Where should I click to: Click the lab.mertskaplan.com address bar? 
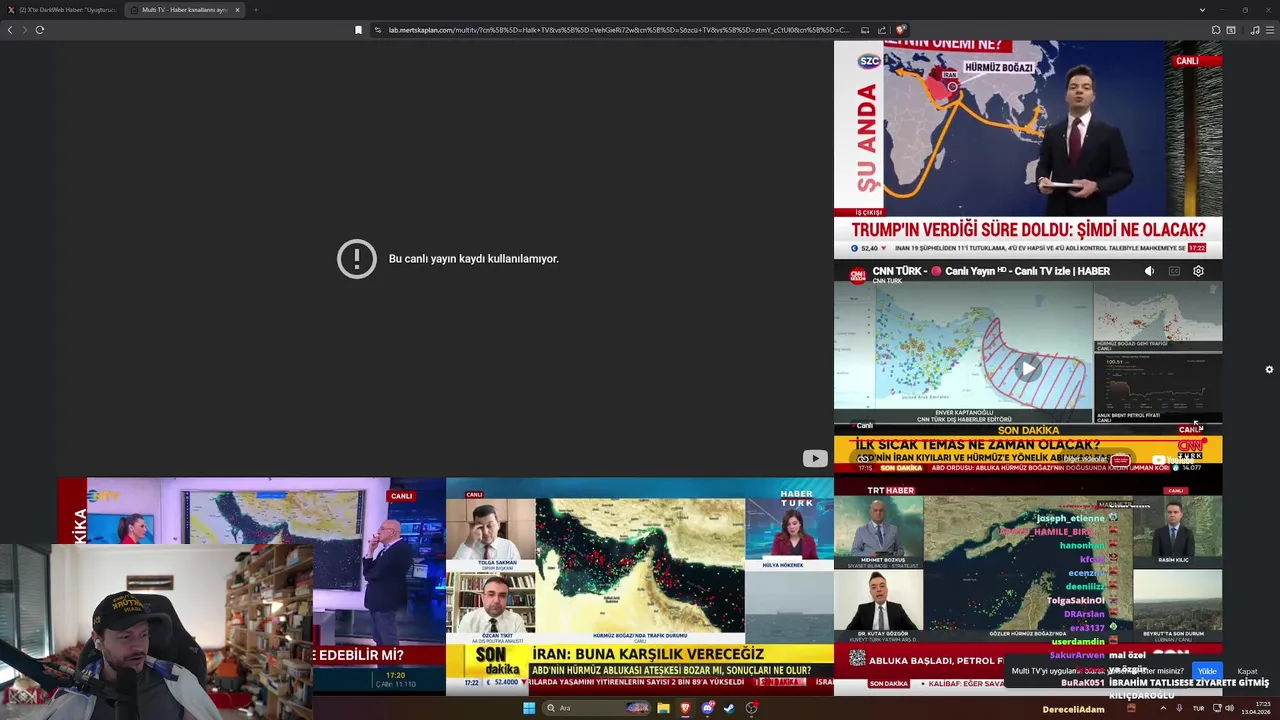[618, 30]
